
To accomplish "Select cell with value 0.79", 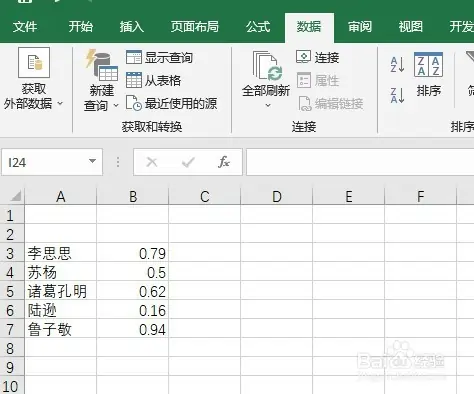I will [133, 253].
